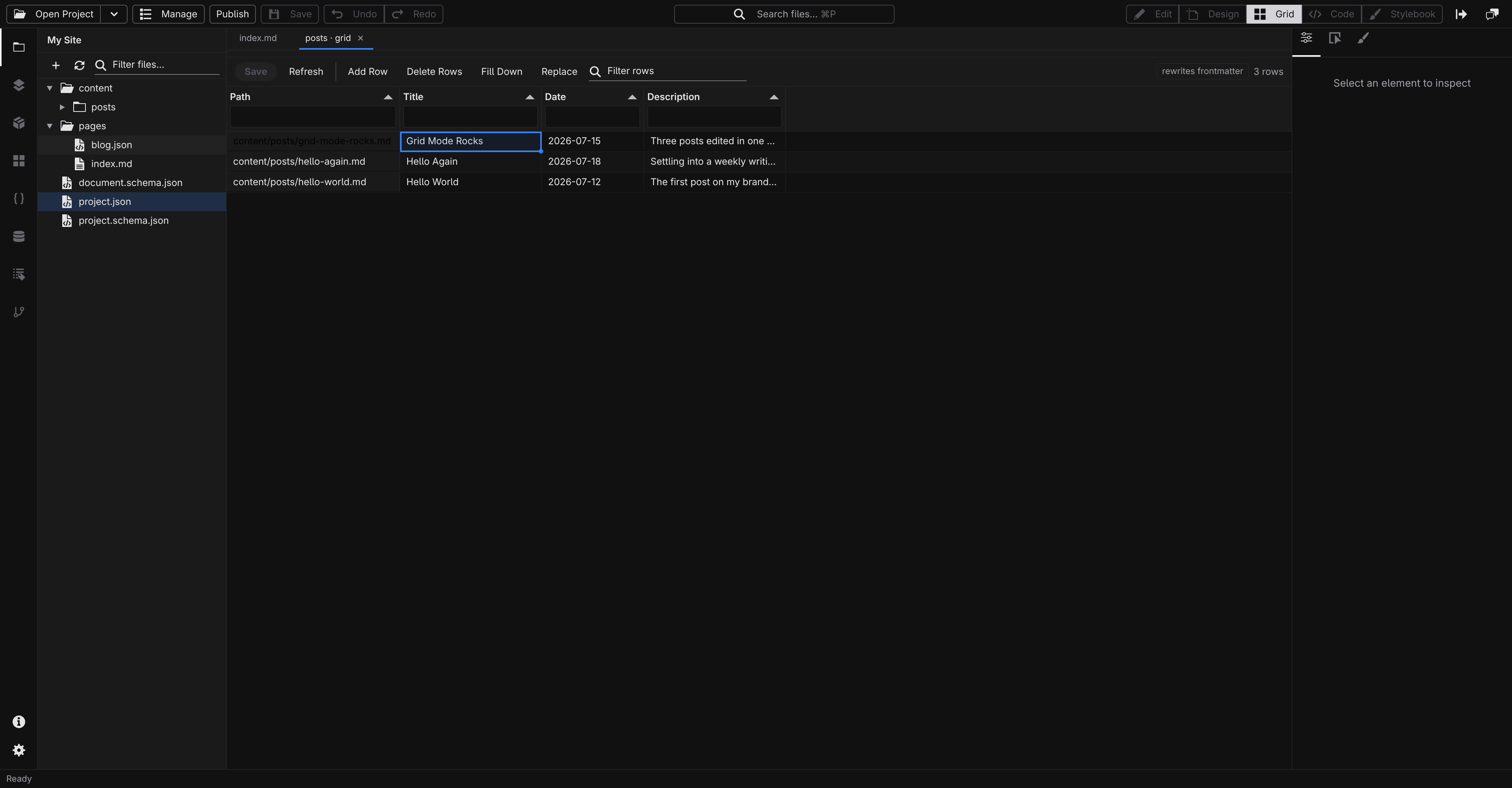Open the properties sliders inspector tab
Screen dimensions: 1512x788
point(1306,38)
